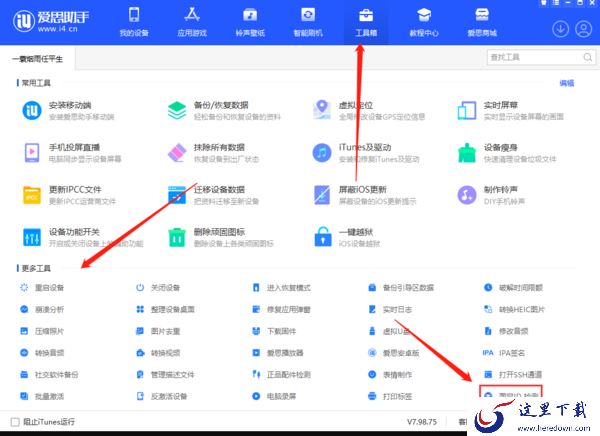Image resolution: width=600 pixels, height=436 pixels.
Task: Open 图片去重 tool
Action: [158, 331]
